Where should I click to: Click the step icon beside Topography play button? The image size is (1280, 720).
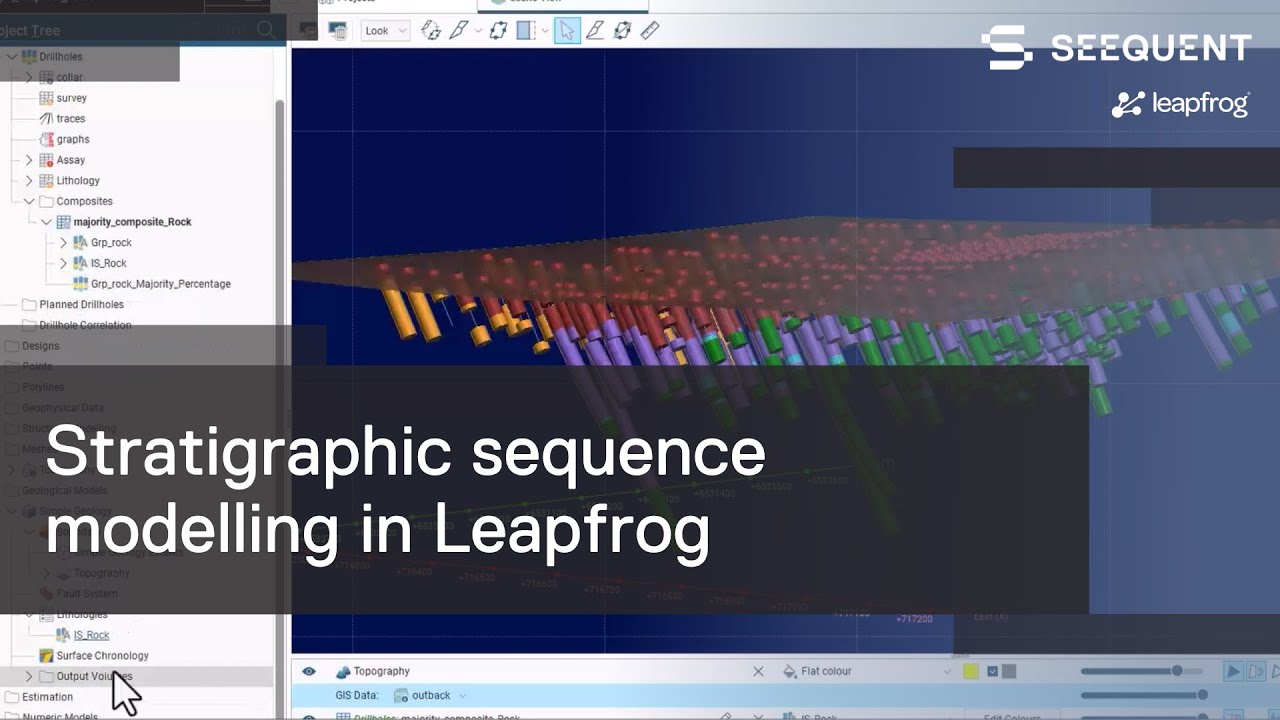[1254, 672]
